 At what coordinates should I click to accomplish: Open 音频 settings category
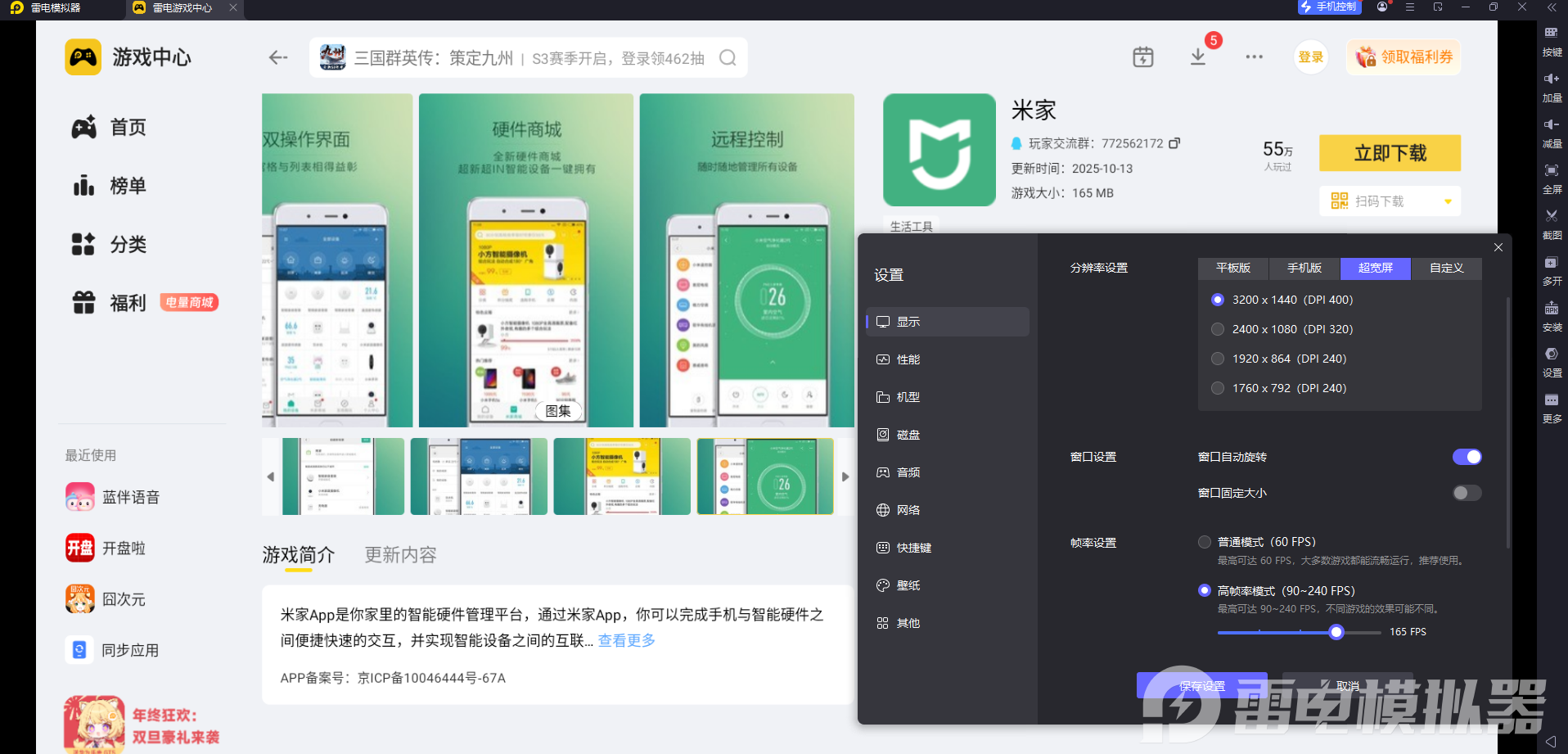click(x=948, y=472)
